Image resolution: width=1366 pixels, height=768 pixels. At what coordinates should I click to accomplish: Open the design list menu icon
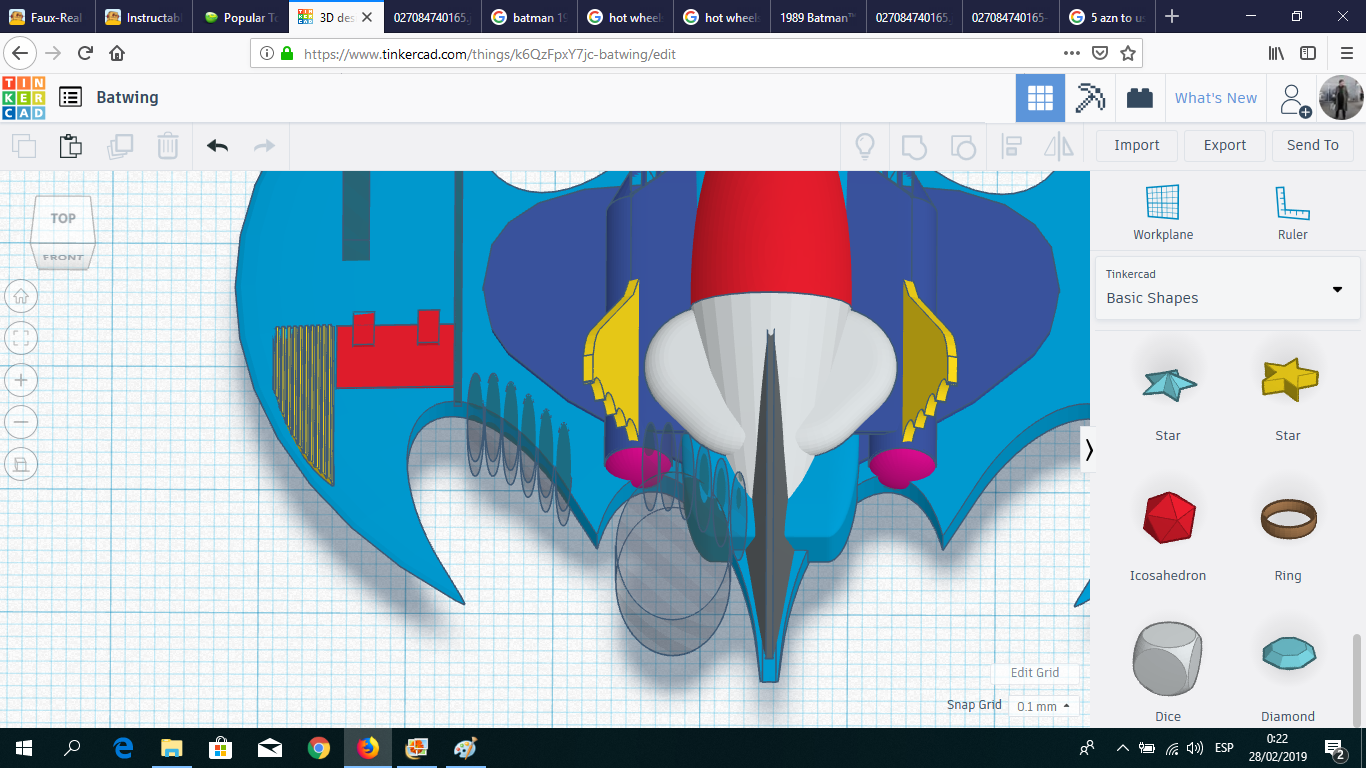point(70,97)
